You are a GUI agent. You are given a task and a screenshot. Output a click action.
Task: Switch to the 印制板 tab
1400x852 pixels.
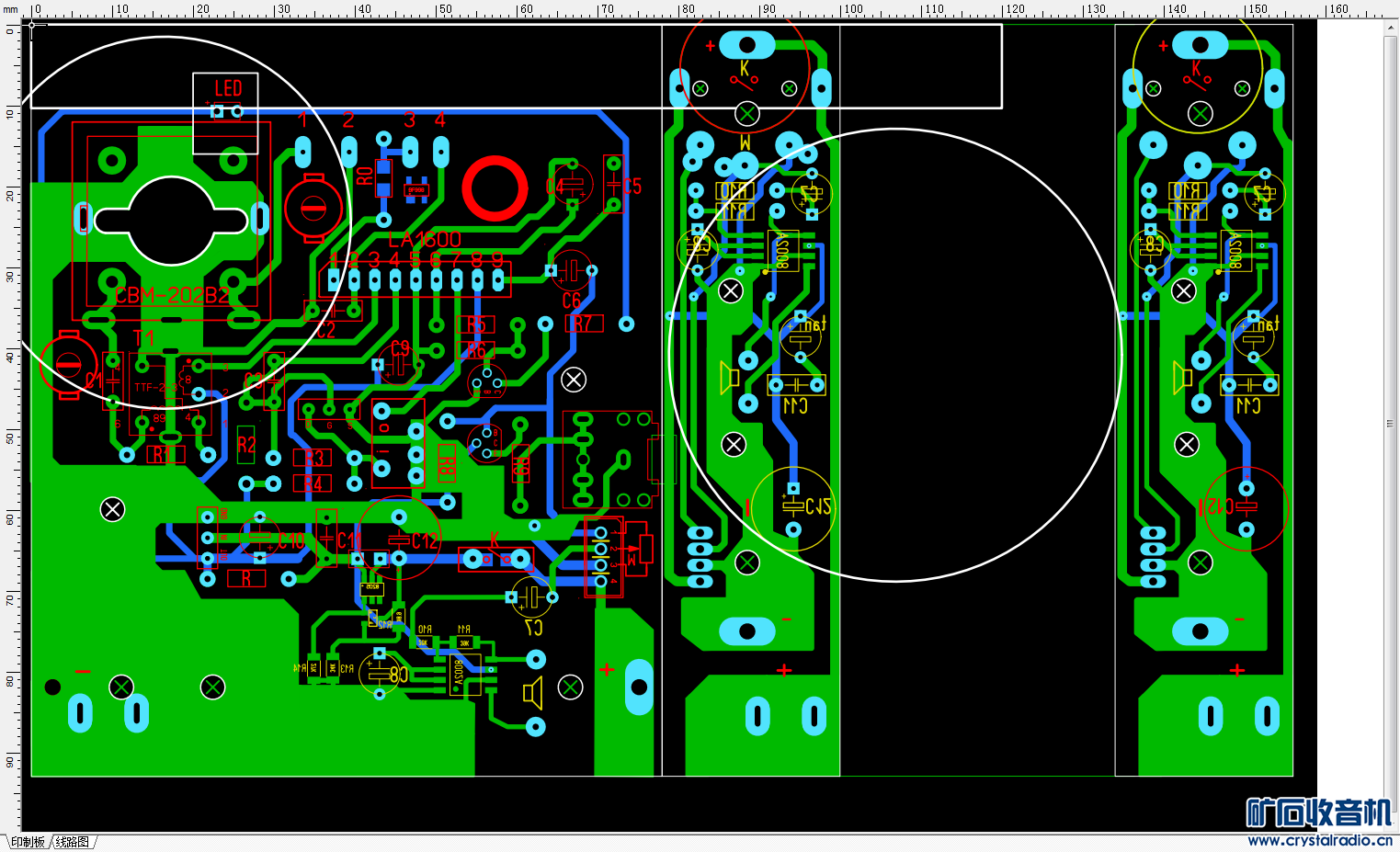(x=28, y=842)
